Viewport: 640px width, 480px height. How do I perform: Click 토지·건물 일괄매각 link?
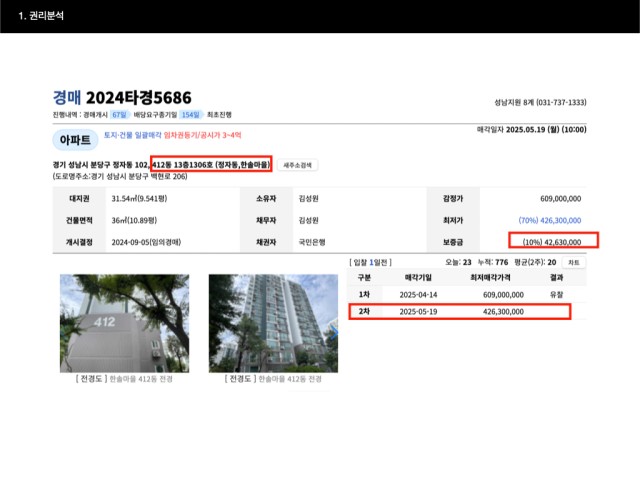click(x=133, y=135)
